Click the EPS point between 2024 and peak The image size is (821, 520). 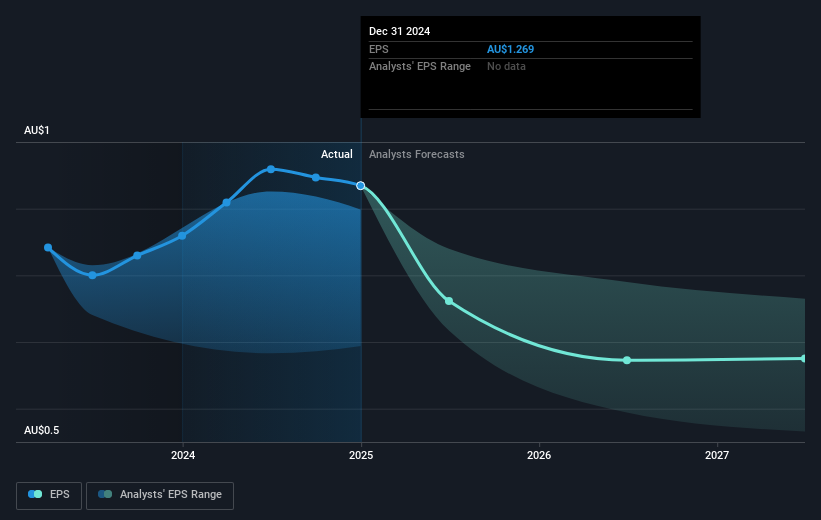click(226, 203)
